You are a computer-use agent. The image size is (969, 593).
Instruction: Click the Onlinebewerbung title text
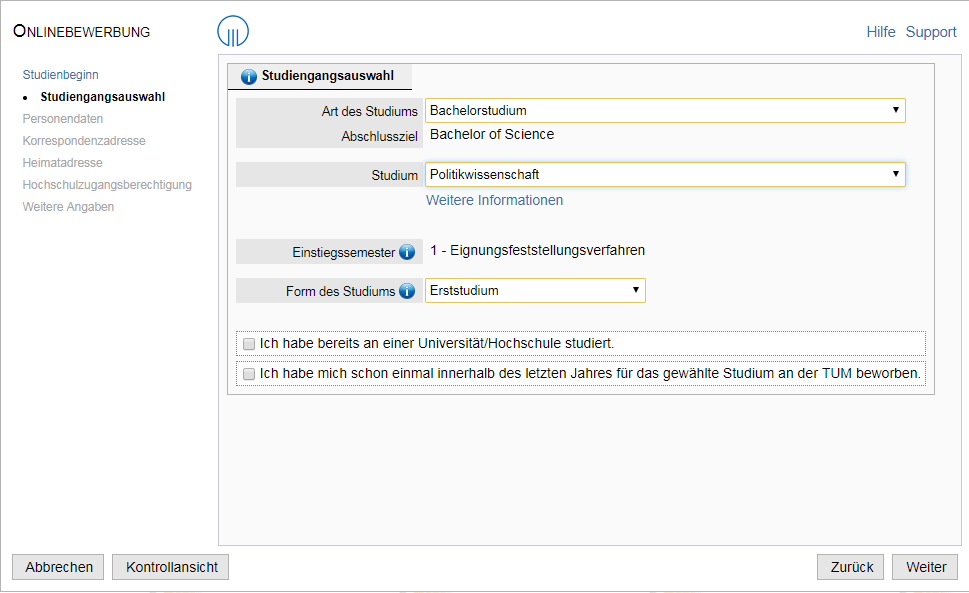[x=82, y=32]
